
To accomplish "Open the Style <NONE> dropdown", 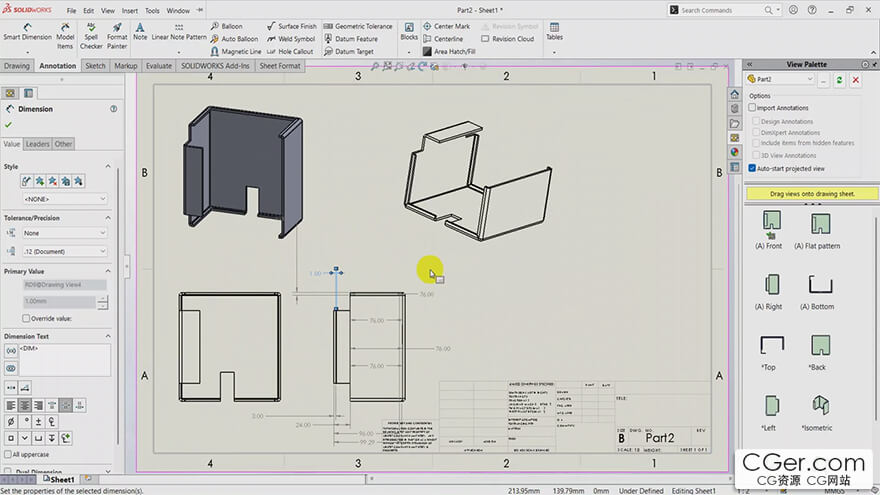I will [63, 199].
